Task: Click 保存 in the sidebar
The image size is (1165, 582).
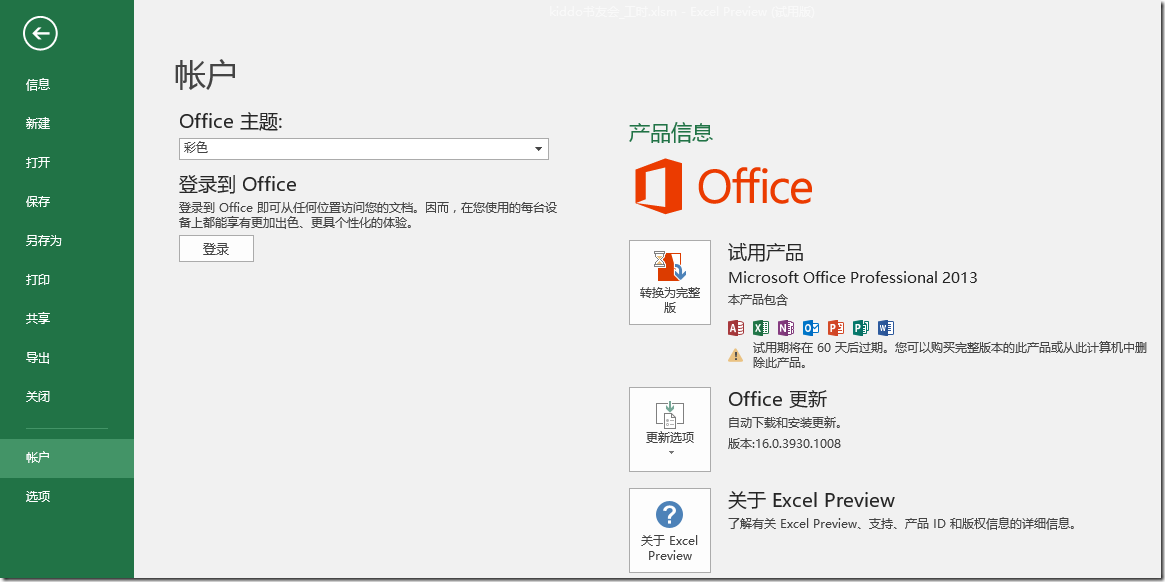Action: pyautogui.click(x=38, y=201)
